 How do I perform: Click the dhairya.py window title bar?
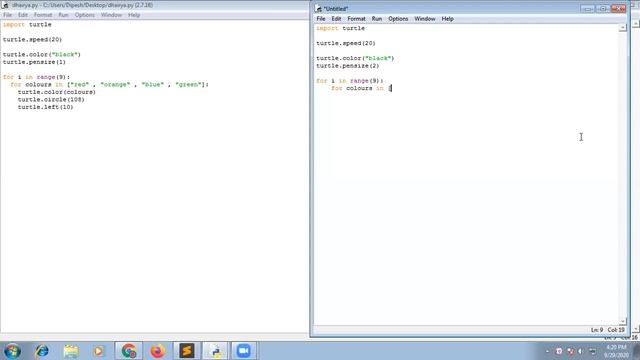point(154,5)
